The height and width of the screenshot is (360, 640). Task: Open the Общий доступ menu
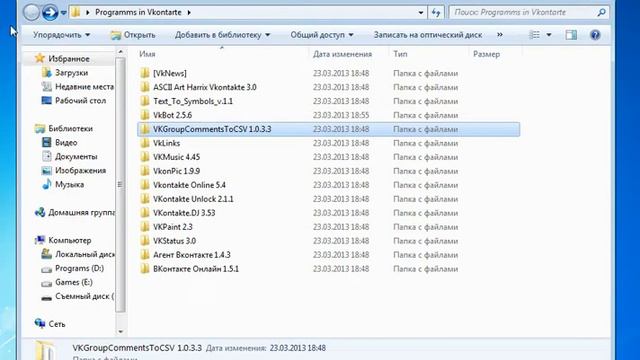(x=322, y=35)
